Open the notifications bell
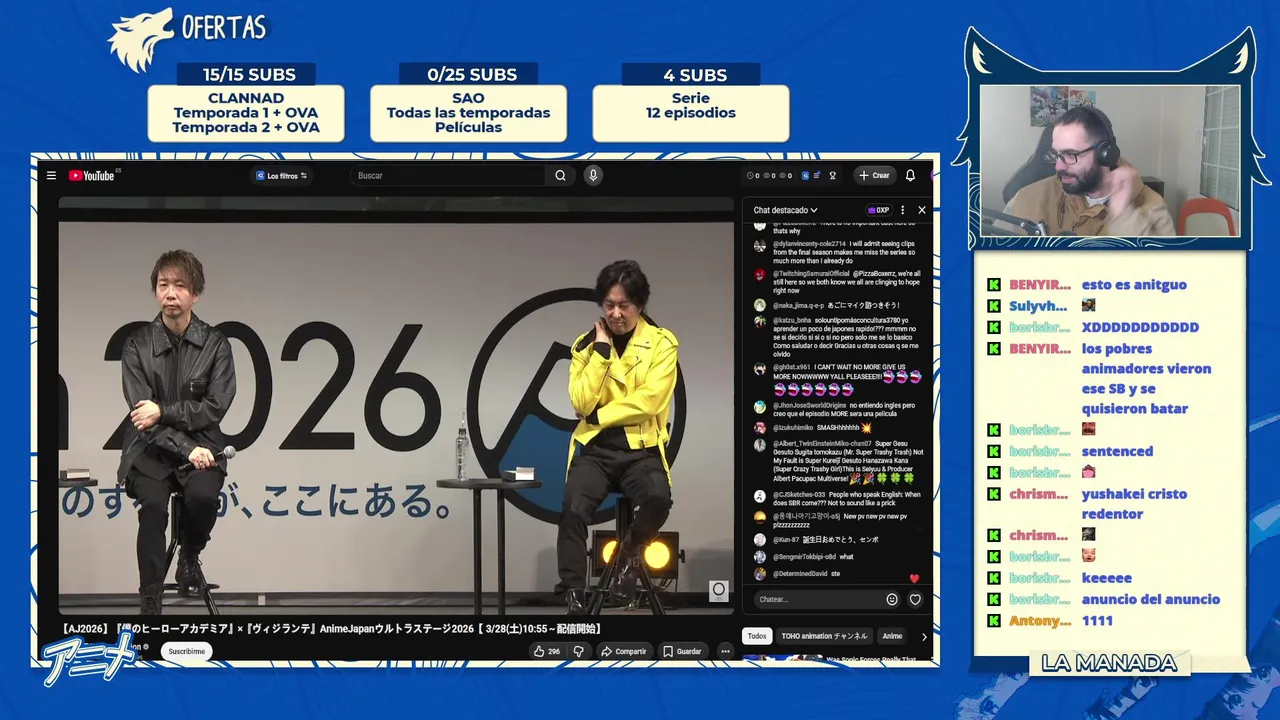Screen dimensions: 1280x720 [x=910, y=175]
